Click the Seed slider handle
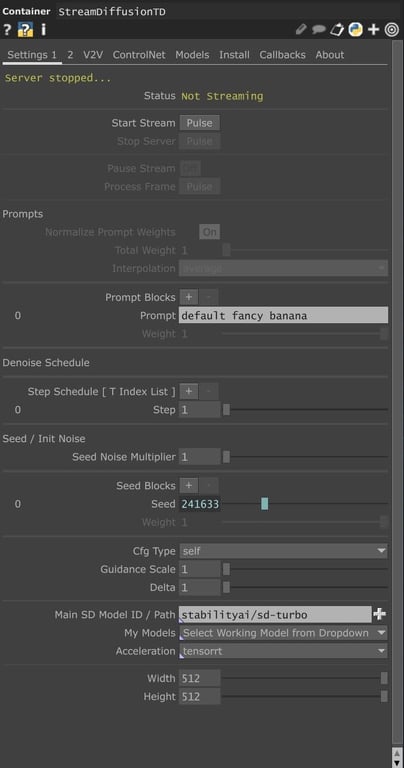 [264, 504]
